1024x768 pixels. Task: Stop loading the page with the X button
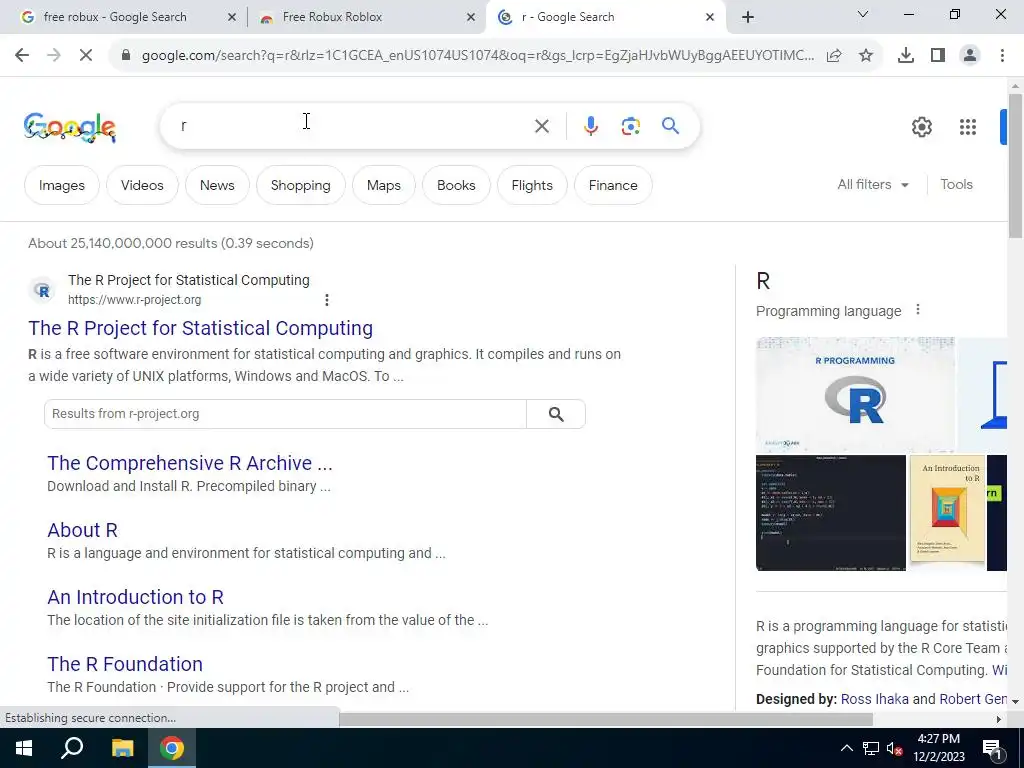86,56
